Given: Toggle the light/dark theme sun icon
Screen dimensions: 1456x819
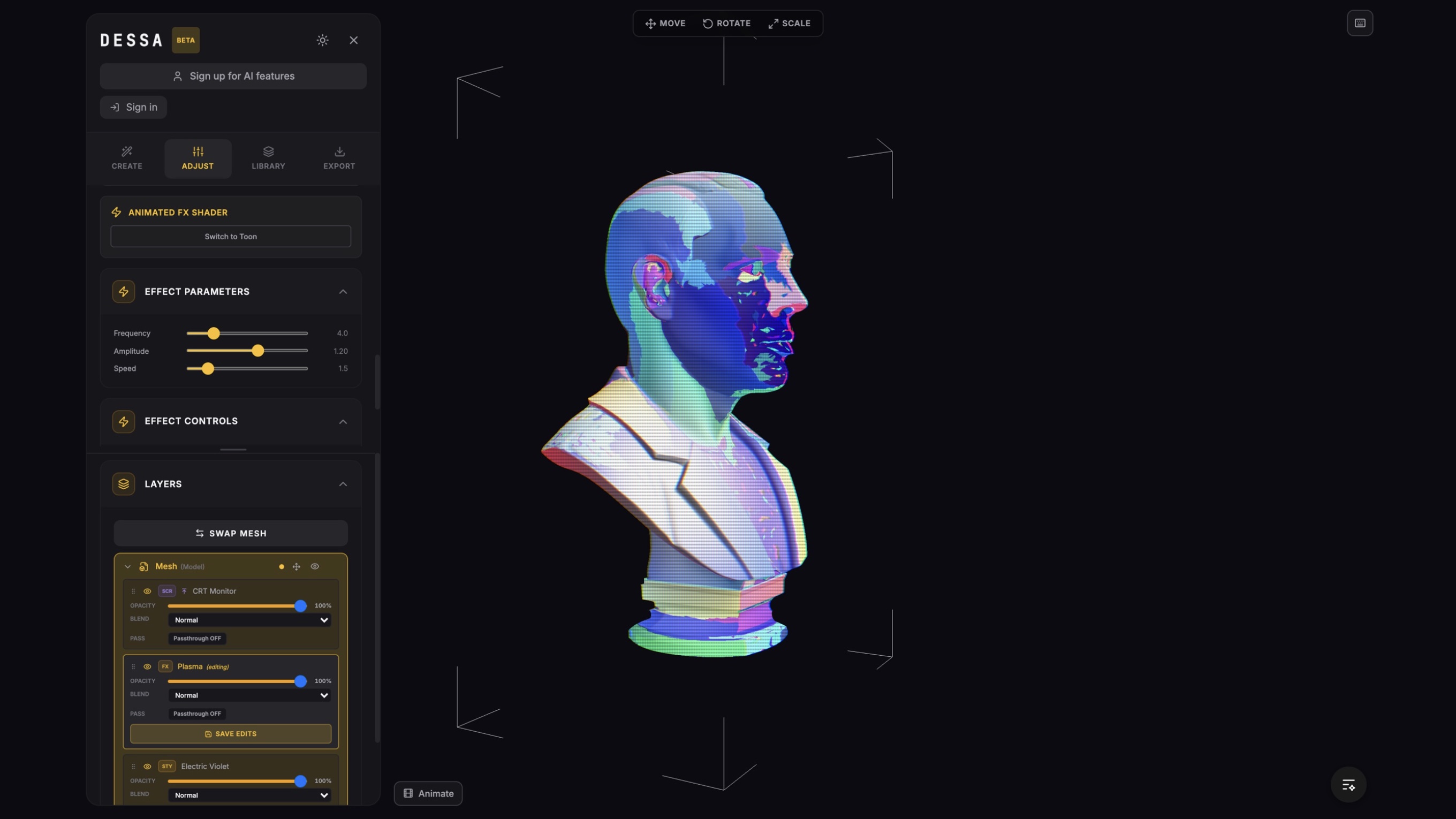Looking at the screenshot, I should pos(322,40).
